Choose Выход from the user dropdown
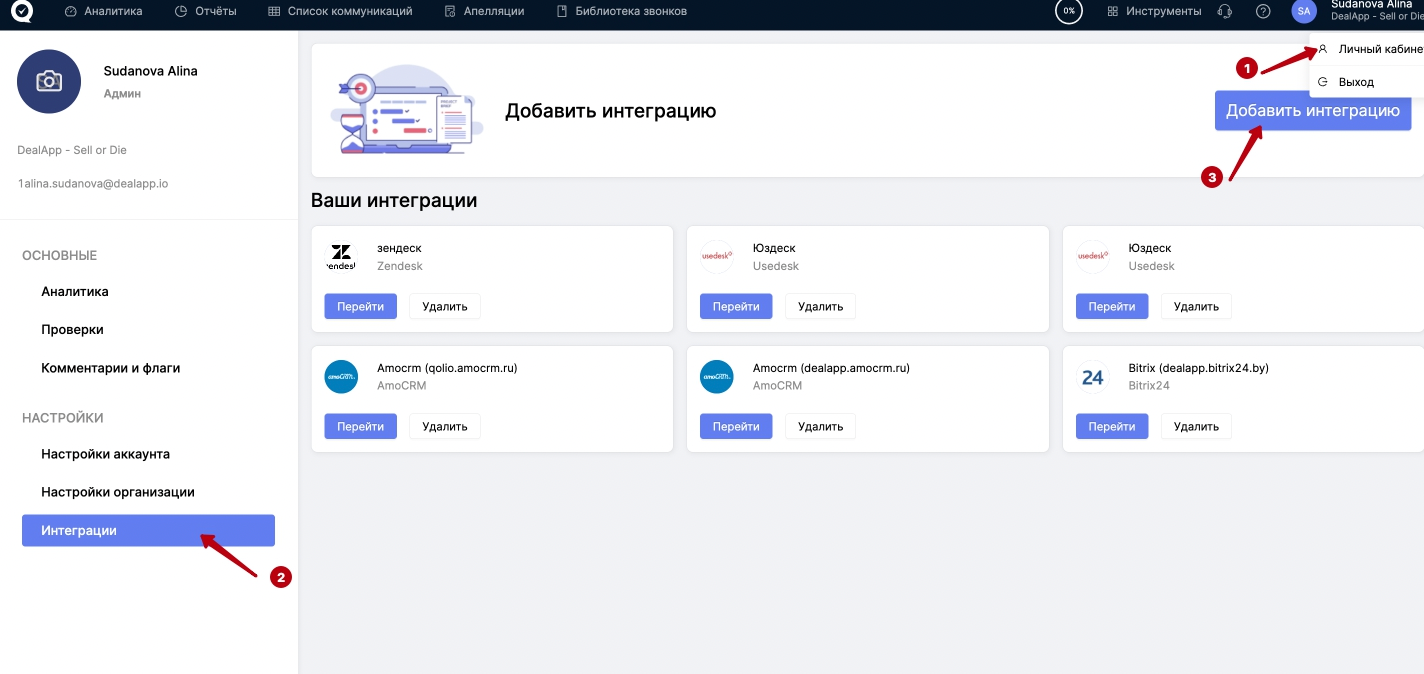Viewport: 1424px width, 674px height. coord(1356,82)
